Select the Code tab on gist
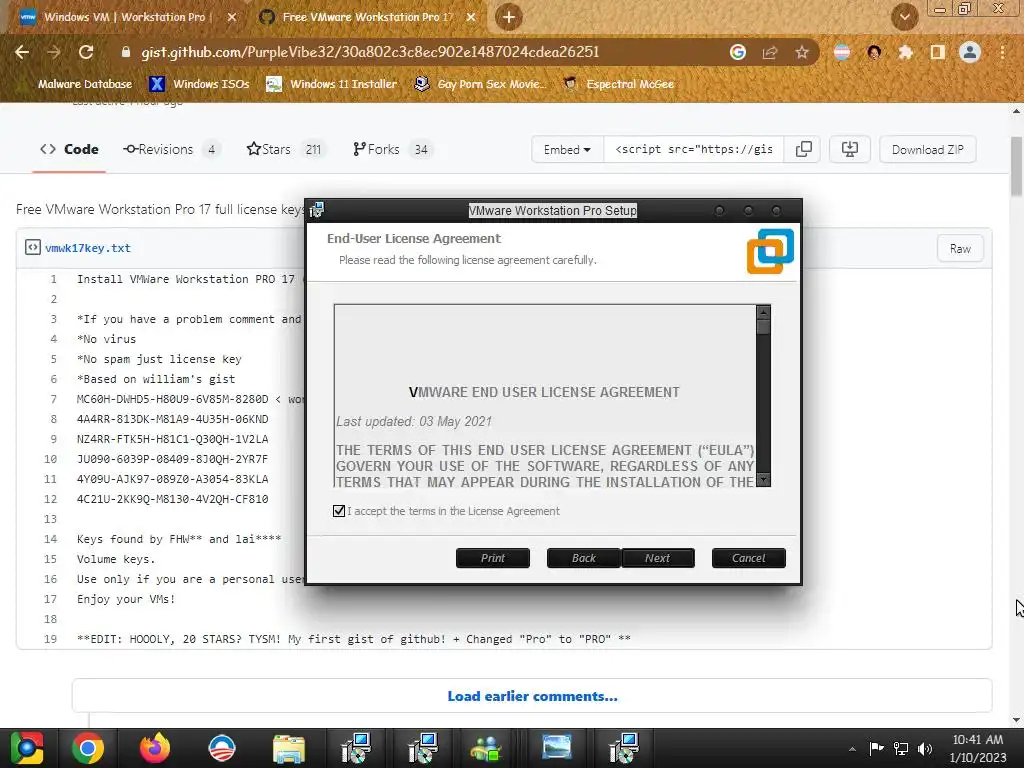This screenshot has width=1024, height=768. point(69,149)
